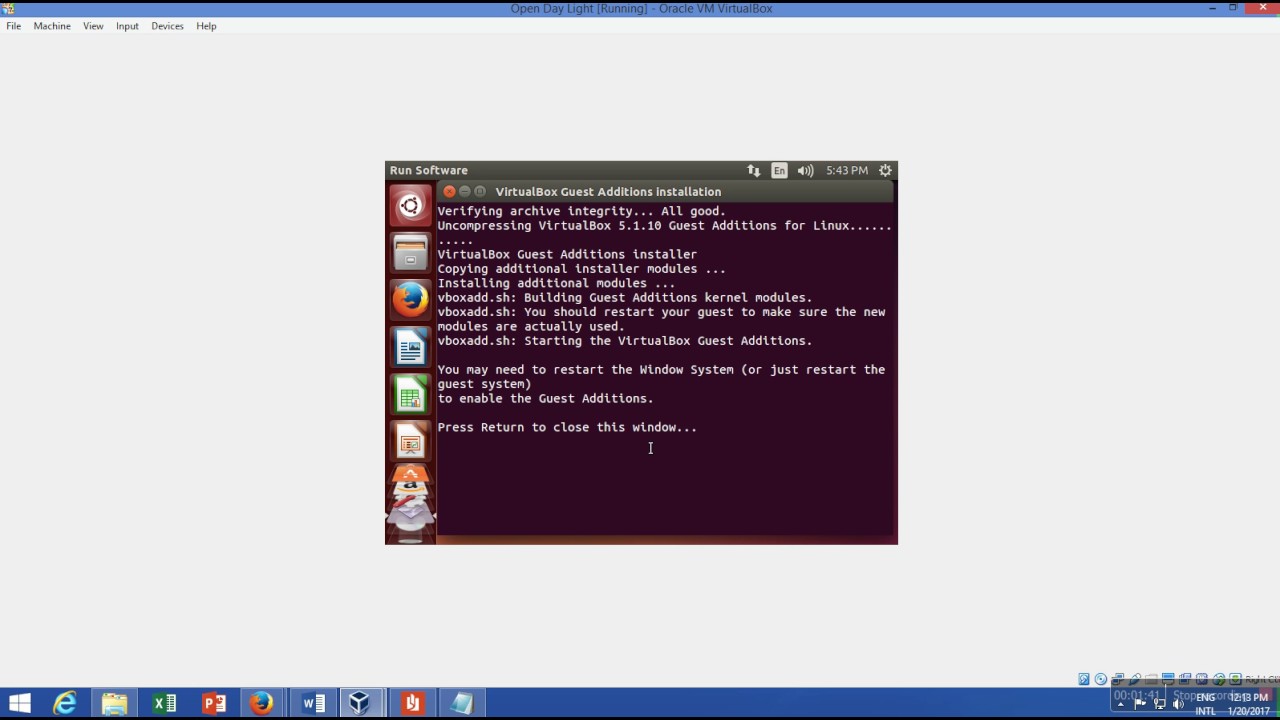Open Ubuntu network connections indicator
Viewport: 1280px width, 720px height.
(x=753, y=170)
